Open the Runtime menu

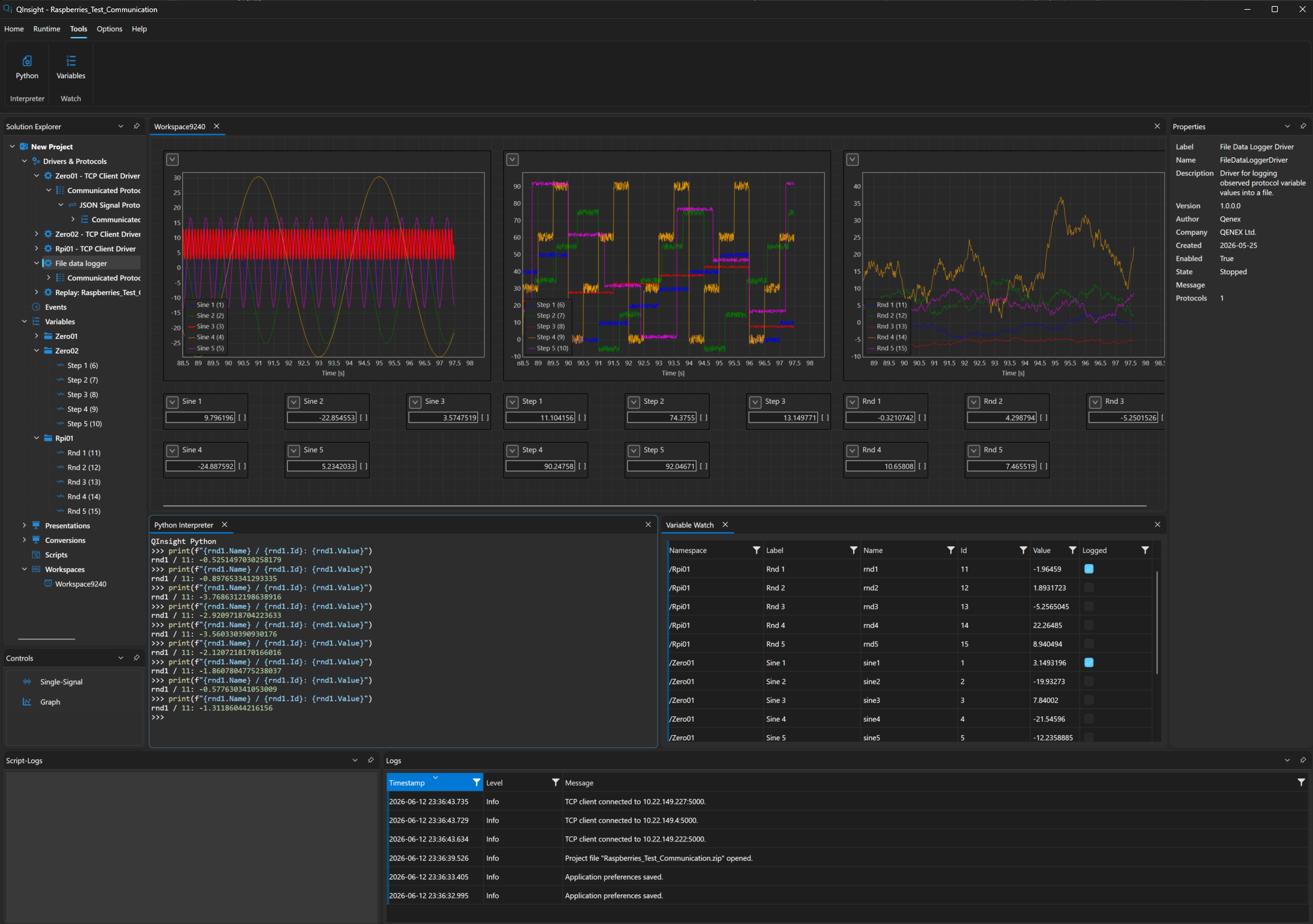(47, 29)
